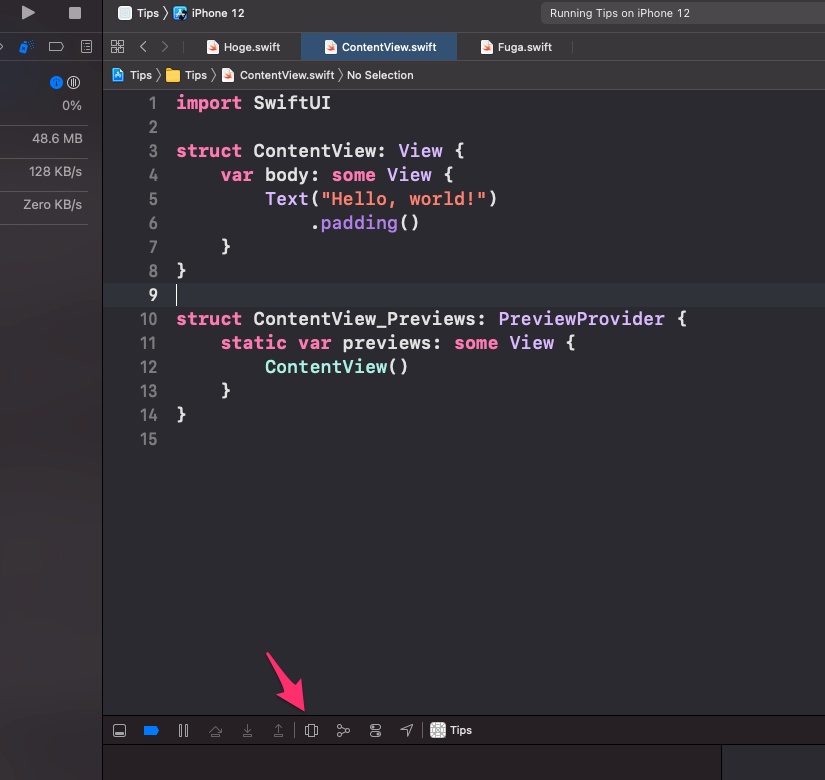This screenshot has height=780, width=825.
Task: Open the report navigator icon
Action: tap(86, 47)
